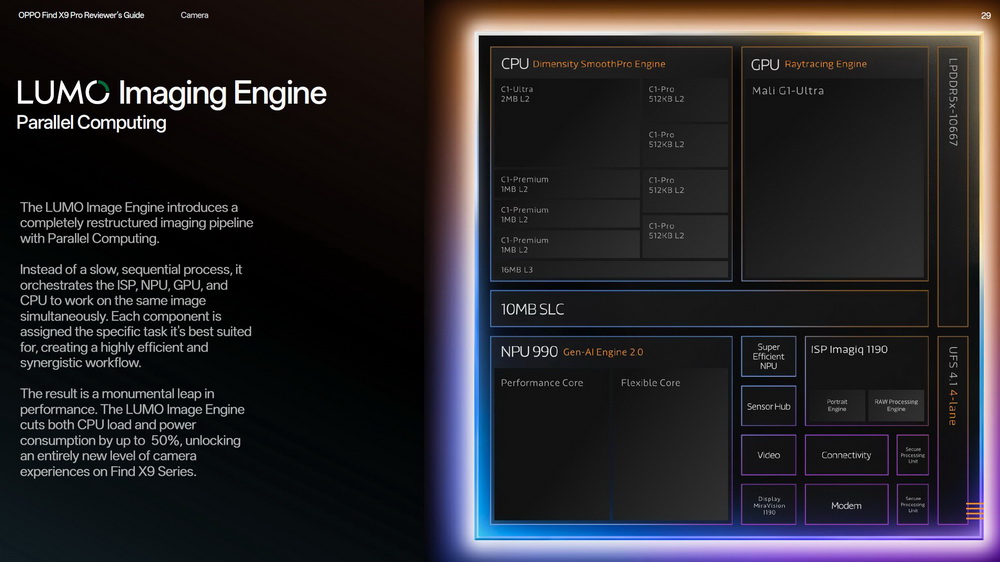1000x562 pixels.
Task: Click the "Video" box
Action: coord(768,455)
